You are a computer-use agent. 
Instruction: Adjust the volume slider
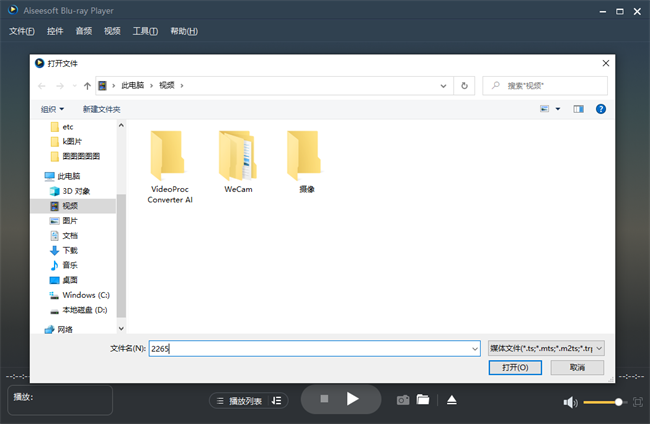tap(603, 402)
